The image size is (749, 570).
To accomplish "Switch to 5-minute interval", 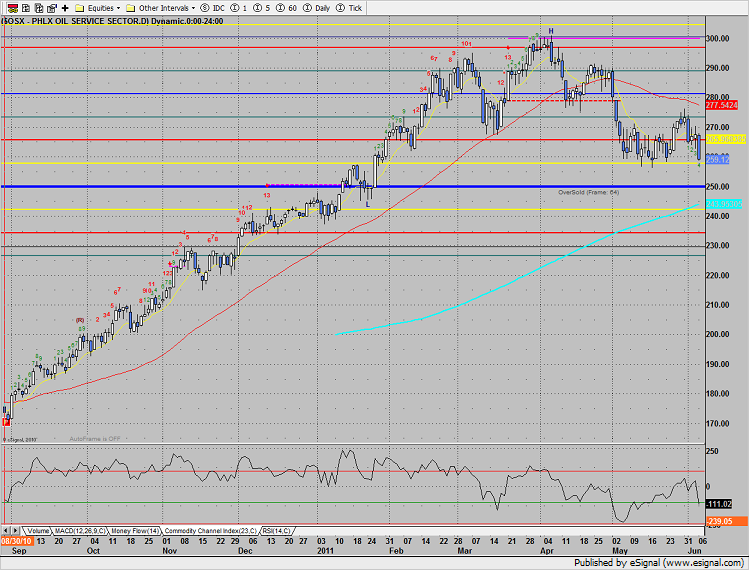I will tap(262, 8).
